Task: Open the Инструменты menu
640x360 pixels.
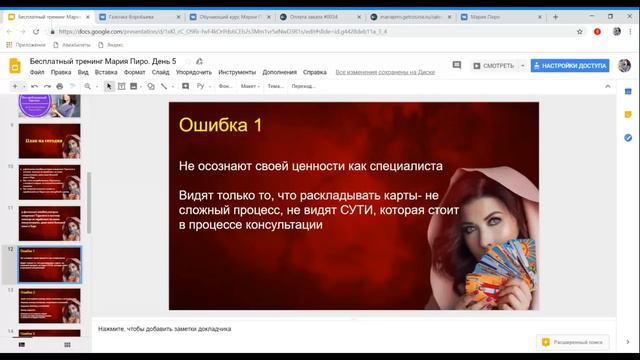Action: (x=237, y=72)
